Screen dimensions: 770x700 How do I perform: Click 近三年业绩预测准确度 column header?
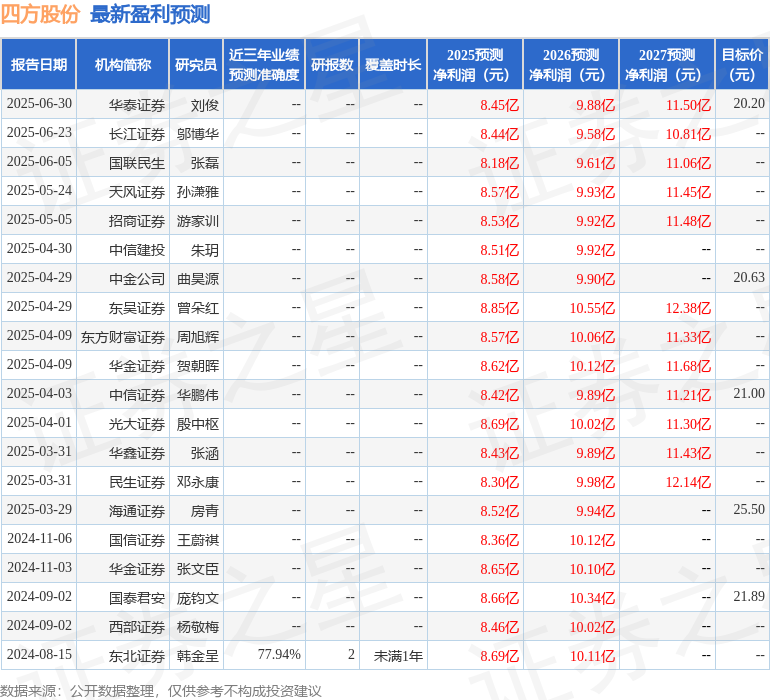point(264,64)
